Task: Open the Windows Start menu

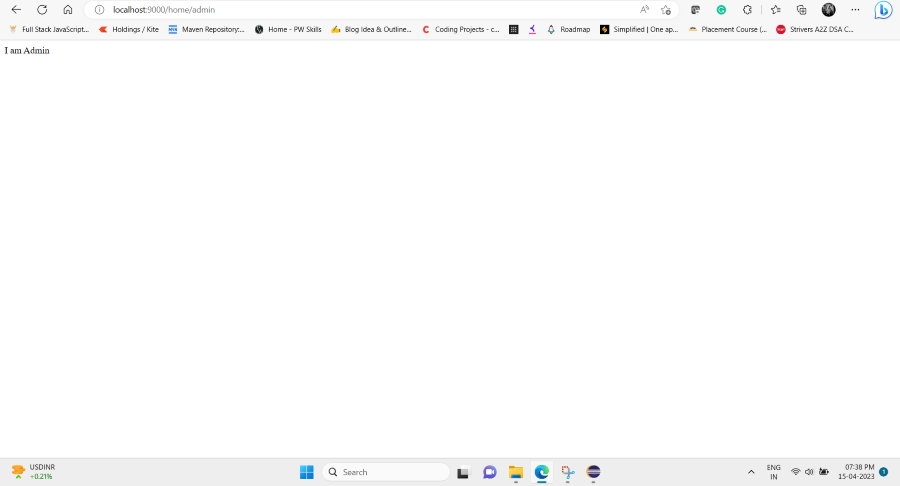Action: pos(307,472)
